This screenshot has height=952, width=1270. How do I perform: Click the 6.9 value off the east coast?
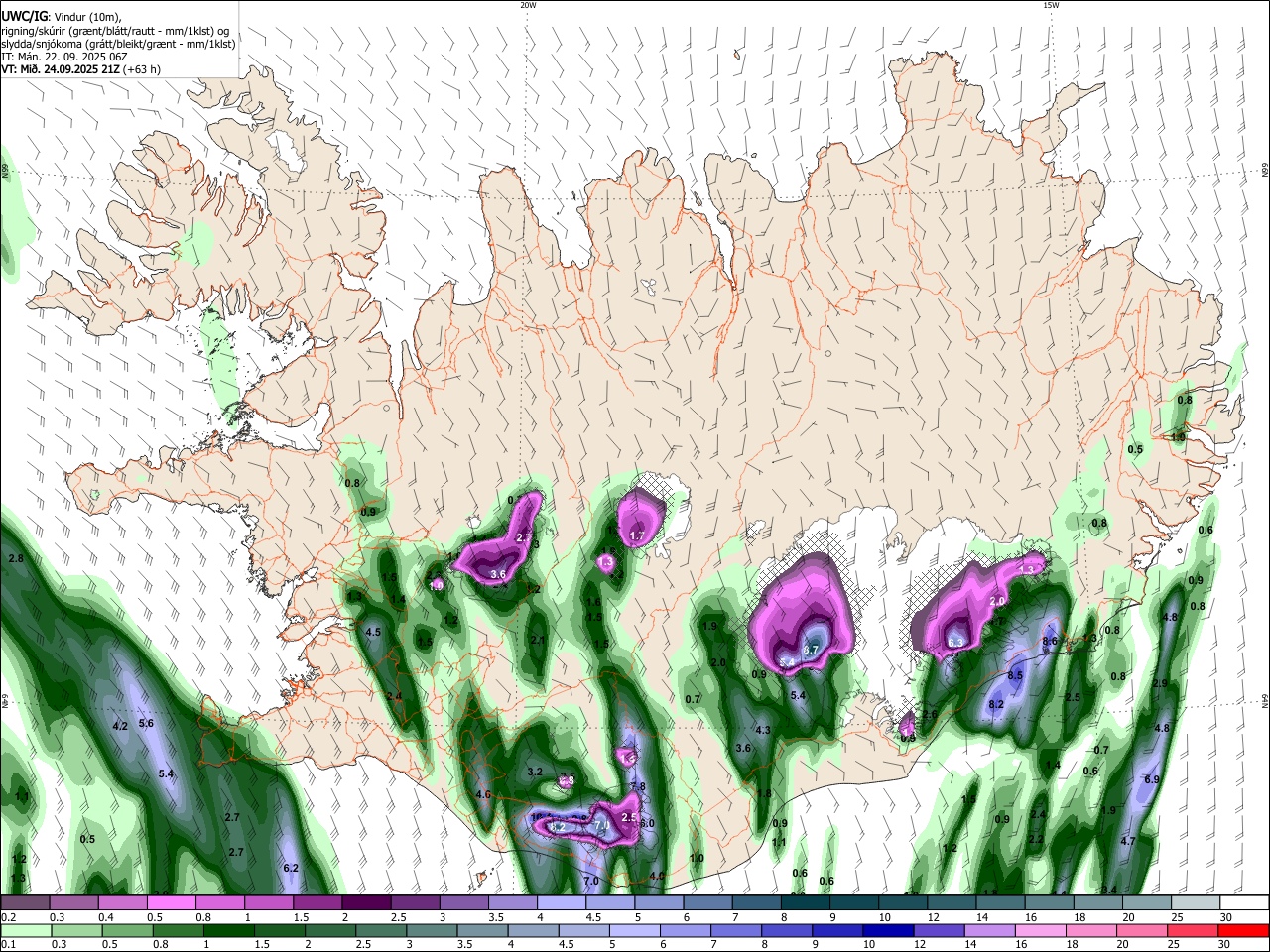[x=1152, y=779]
